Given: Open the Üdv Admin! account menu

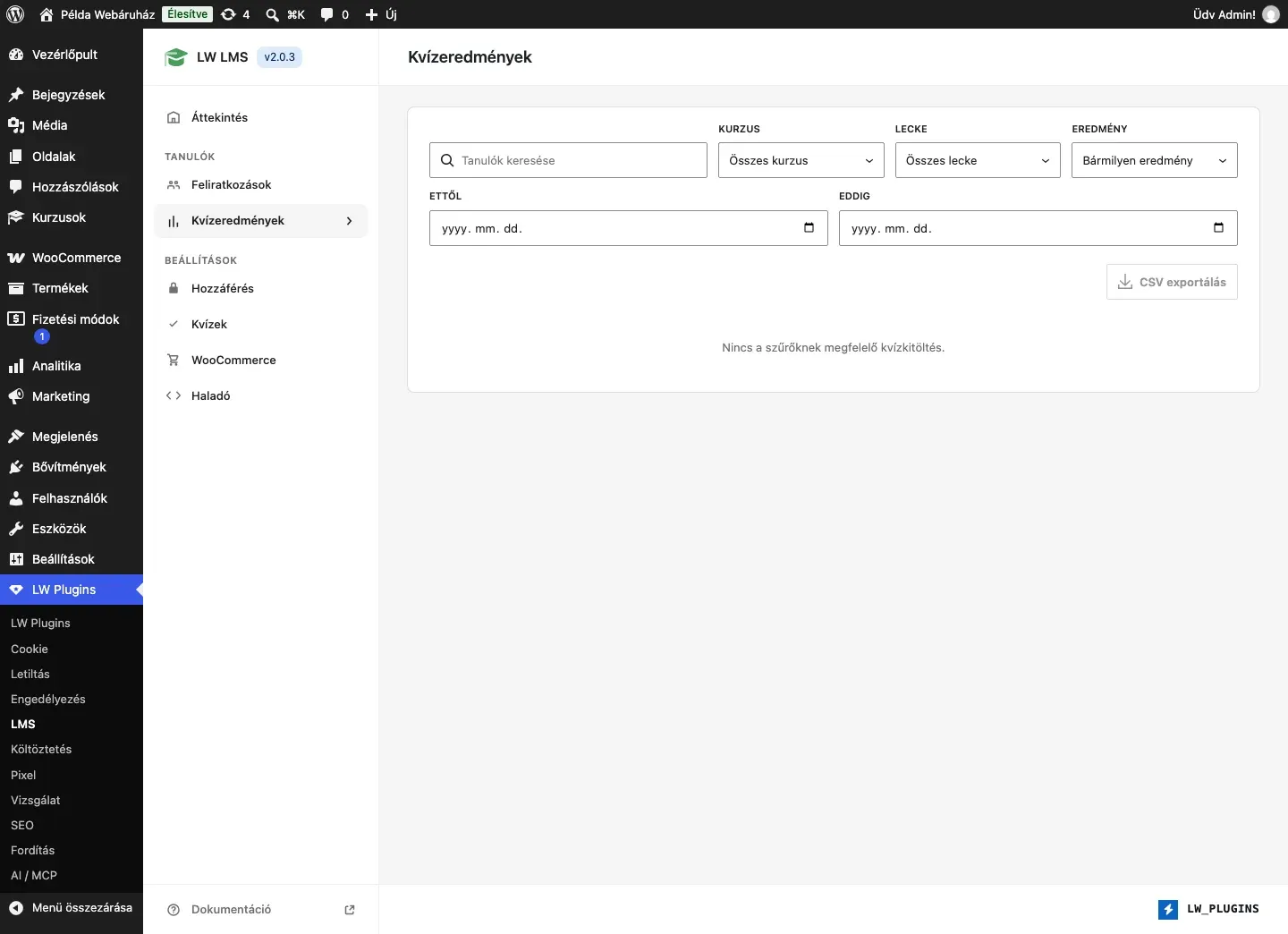Looking at the screenshot, I should point(1236,14).
